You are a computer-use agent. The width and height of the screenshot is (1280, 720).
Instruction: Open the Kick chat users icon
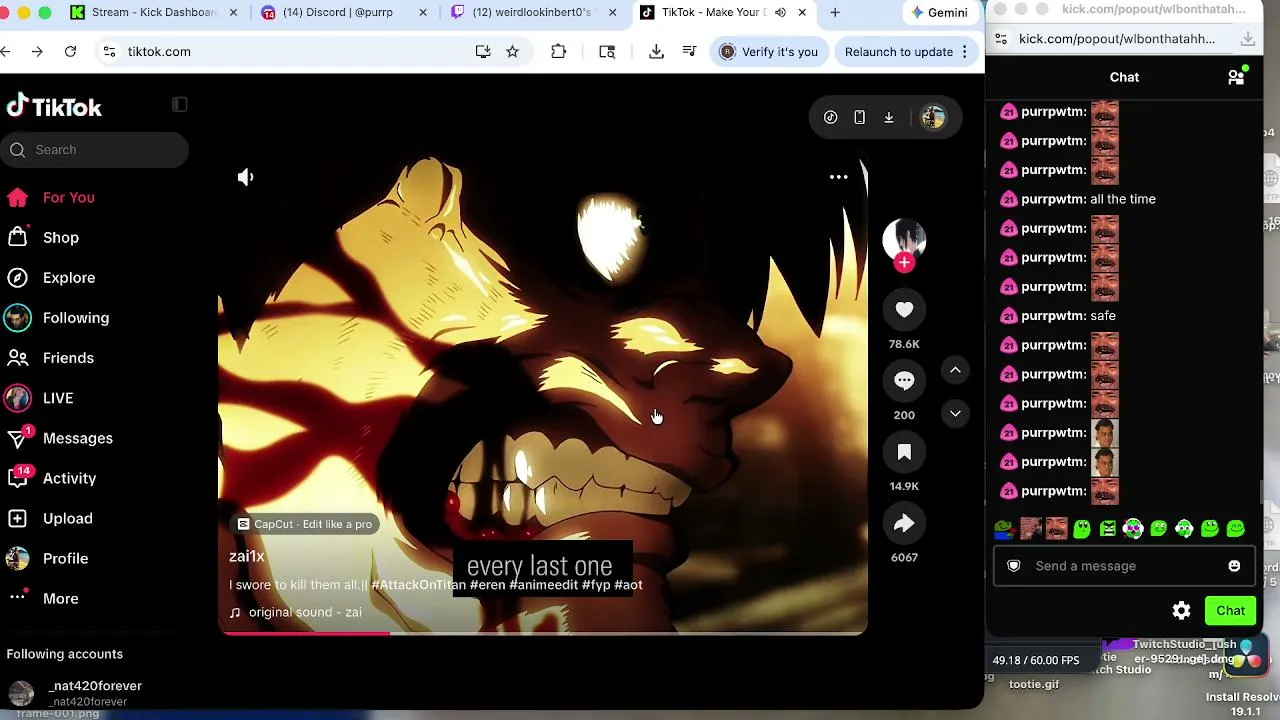1237,77
